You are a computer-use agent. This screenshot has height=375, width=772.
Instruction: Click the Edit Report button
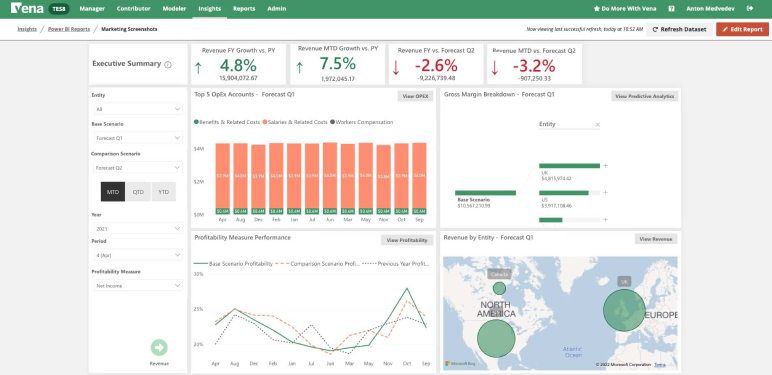[742, 30]
